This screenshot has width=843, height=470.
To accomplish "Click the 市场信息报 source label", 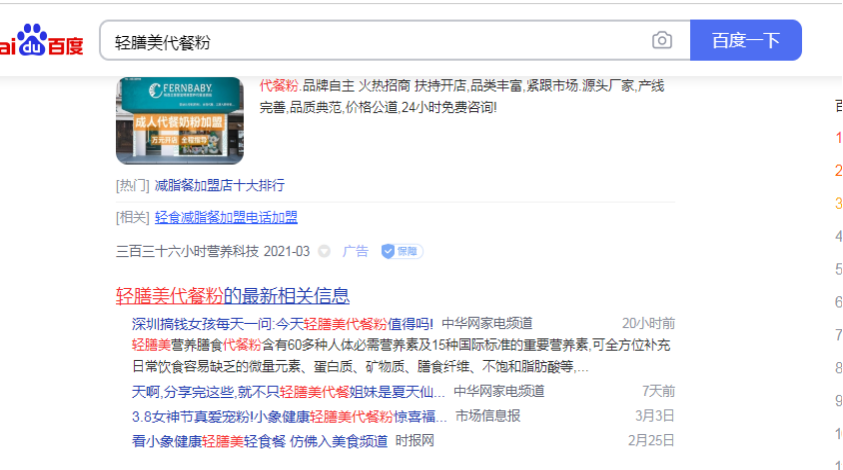I will click(x=488, y=416).
